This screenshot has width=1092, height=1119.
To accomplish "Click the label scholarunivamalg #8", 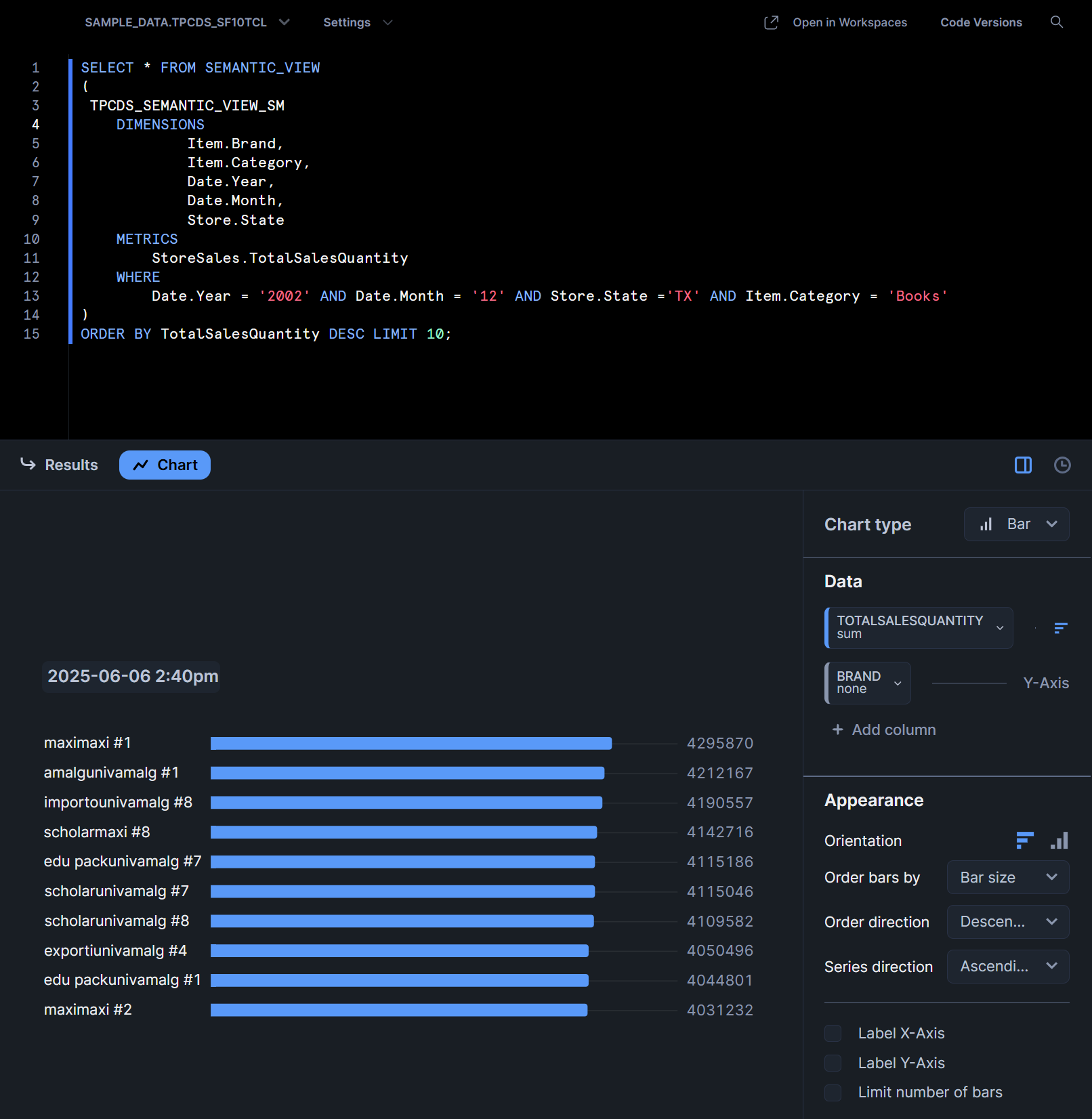I will [x=117, y=921].
